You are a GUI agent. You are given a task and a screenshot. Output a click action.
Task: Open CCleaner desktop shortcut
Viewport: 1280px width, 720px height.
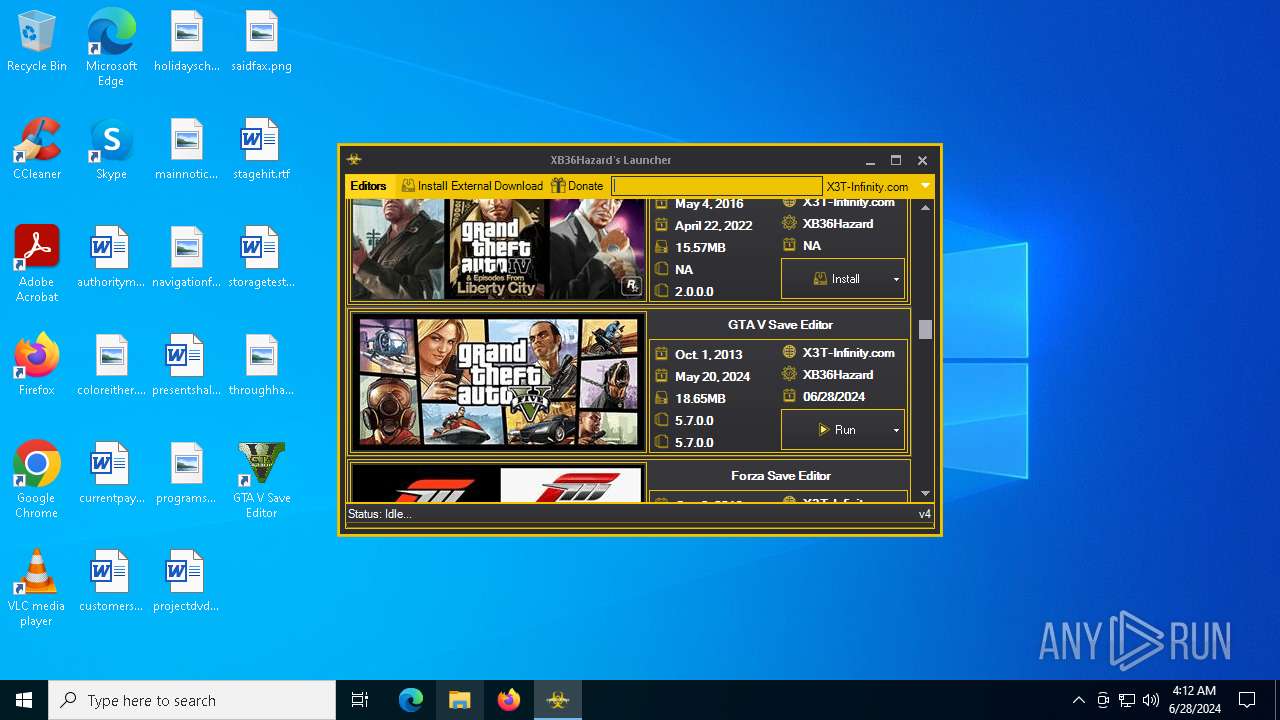[x=37, y=150]
